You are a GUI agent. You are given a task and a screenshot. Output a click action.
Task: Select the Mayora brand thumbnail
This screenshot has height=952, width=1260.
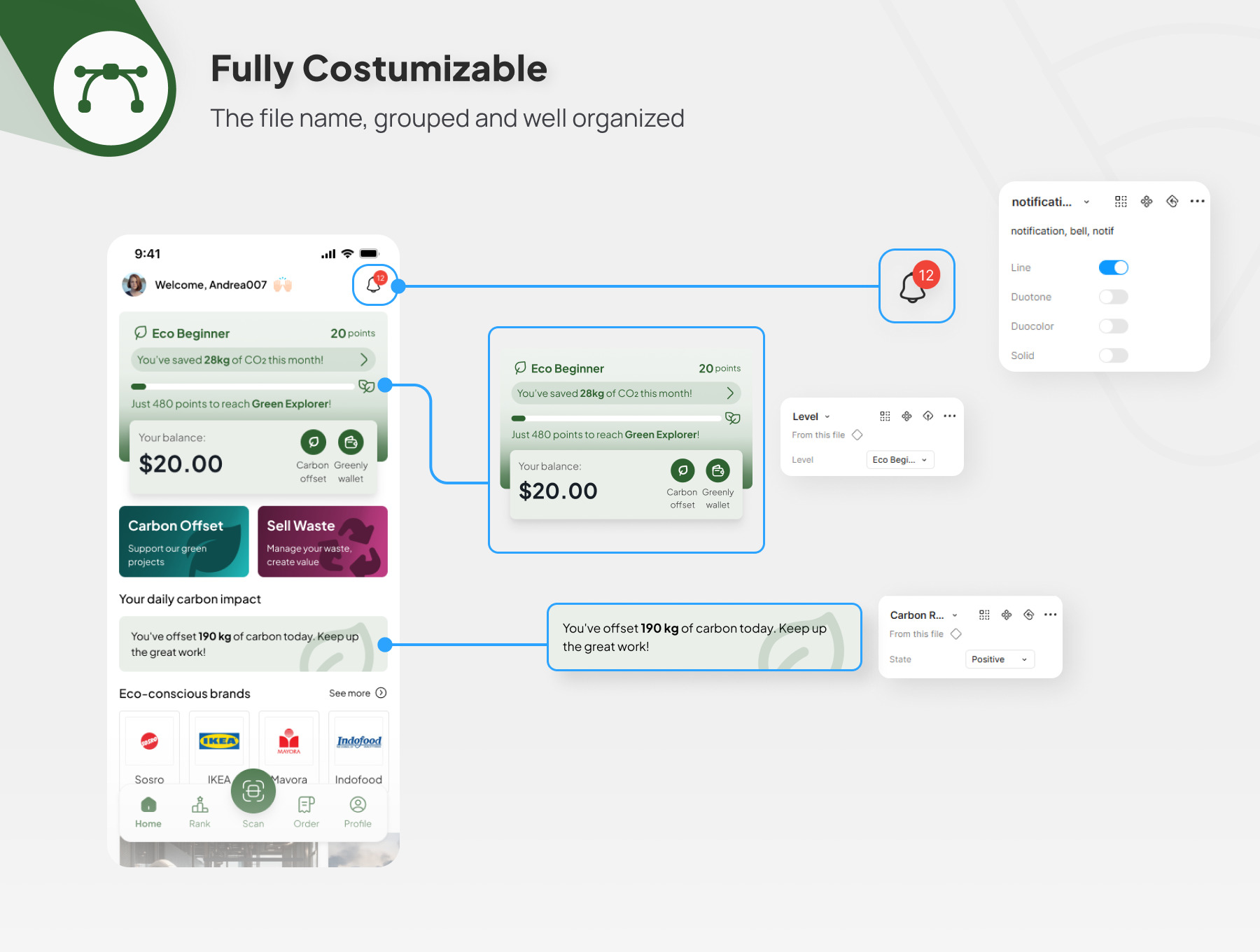coord(289,741)
